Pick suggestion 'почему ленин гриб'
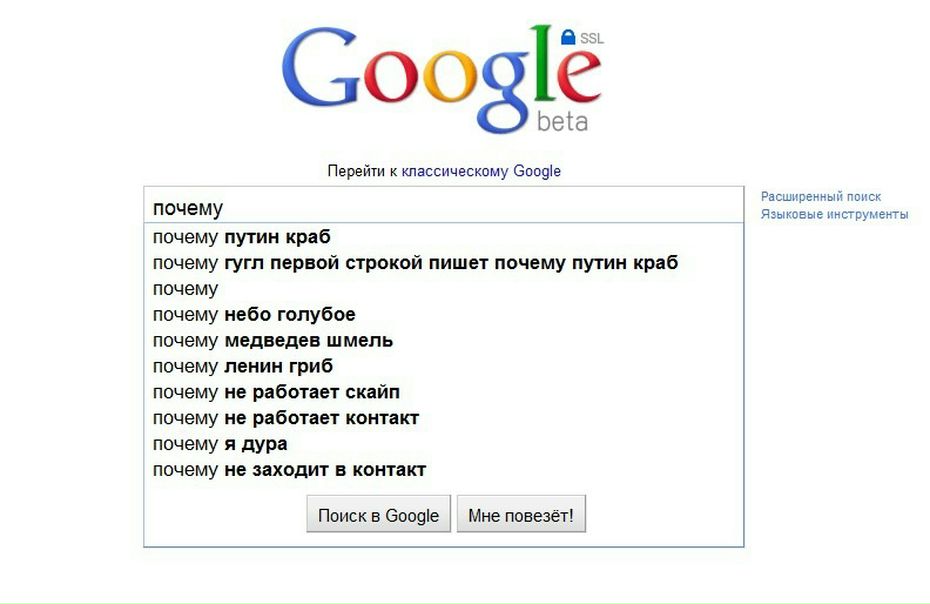 tap(243, 366)
